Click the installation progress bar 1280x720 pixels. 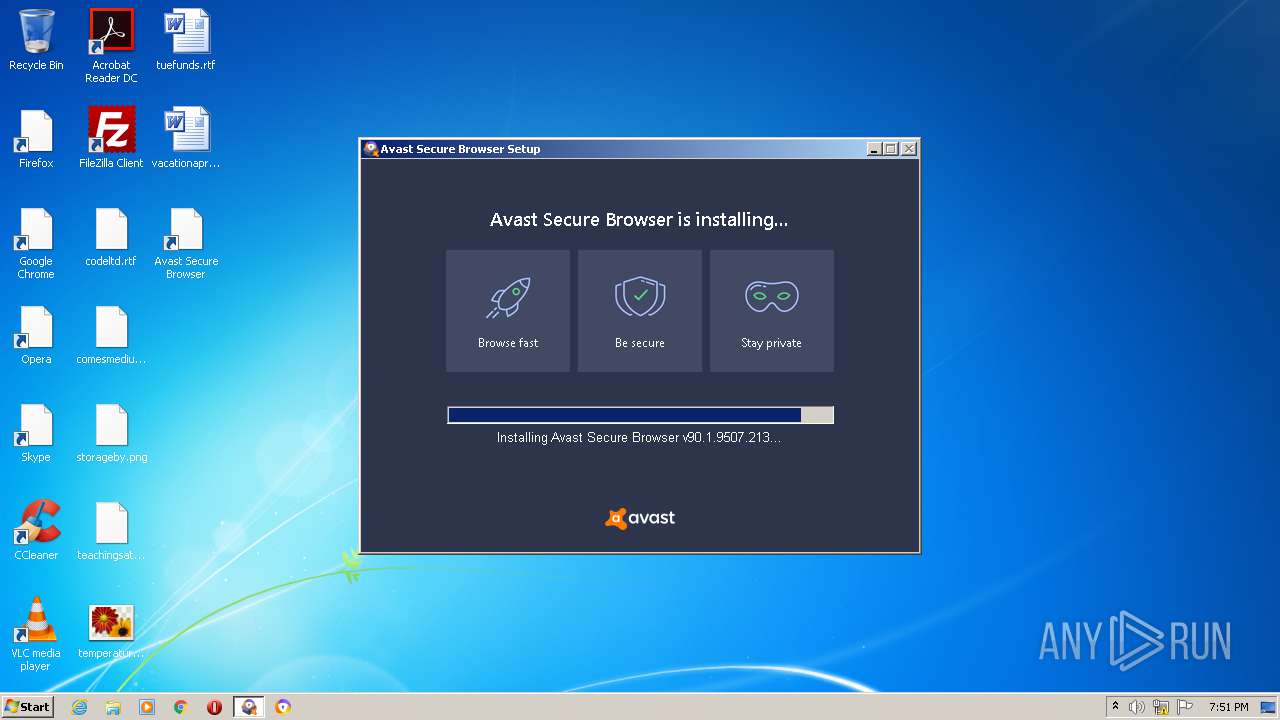(640, 415)
